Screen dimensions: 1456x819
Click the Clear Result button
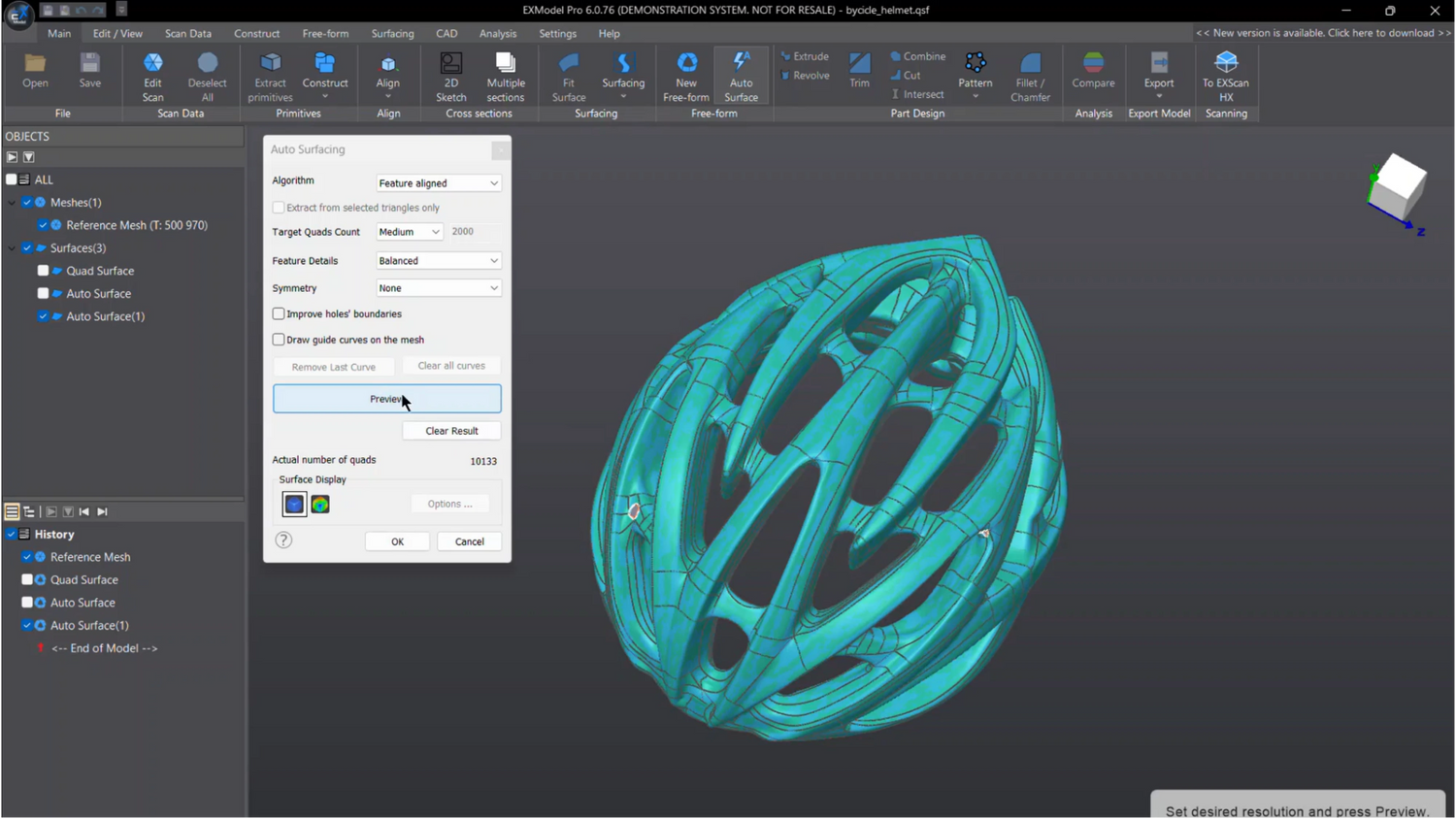(451, 431)
